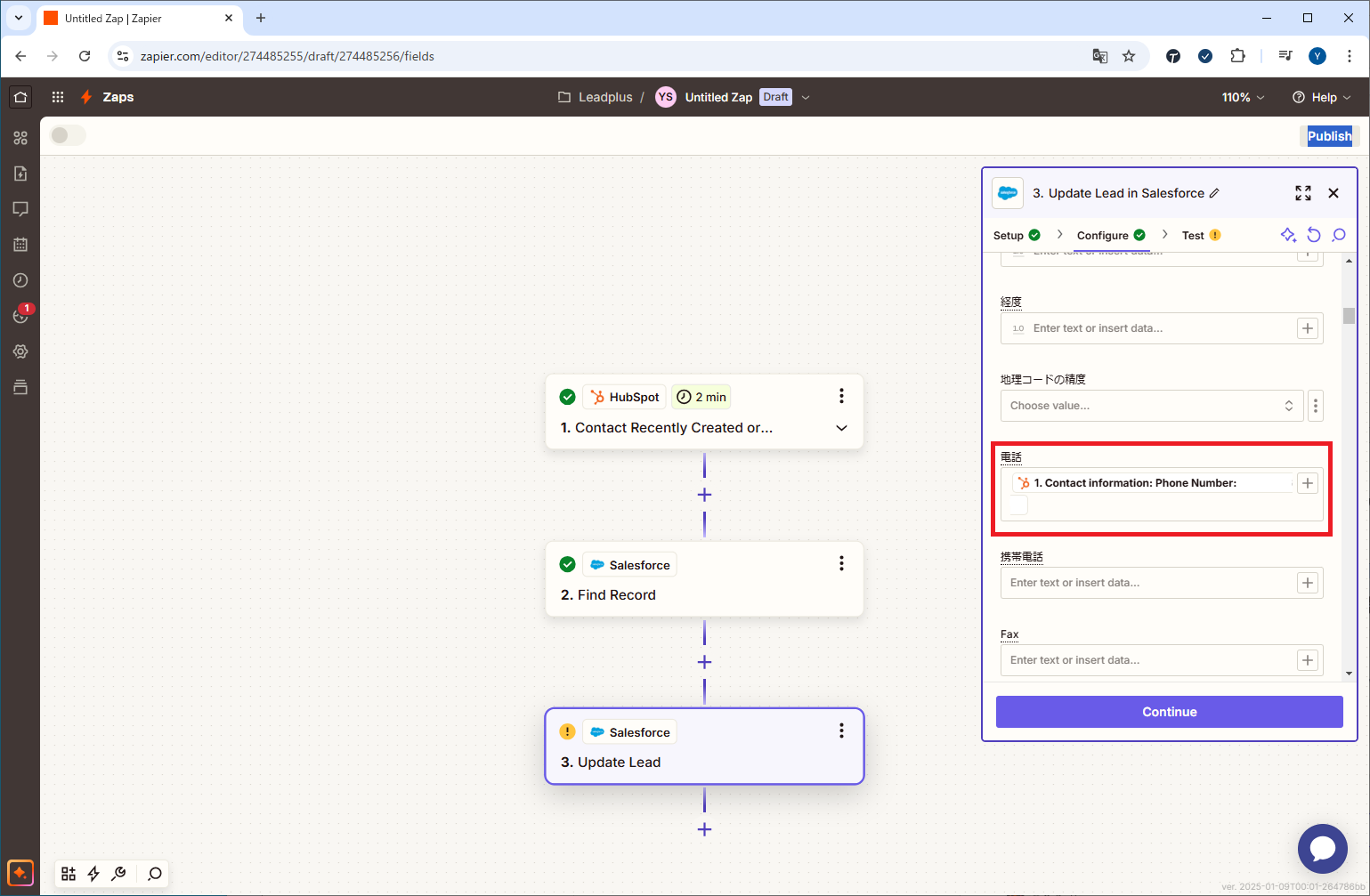The width and height of the screenshot is (1370, 896).
Task: Open the apps overview sidebar icon
Action: pyautogui.click(x=20, y=138)
